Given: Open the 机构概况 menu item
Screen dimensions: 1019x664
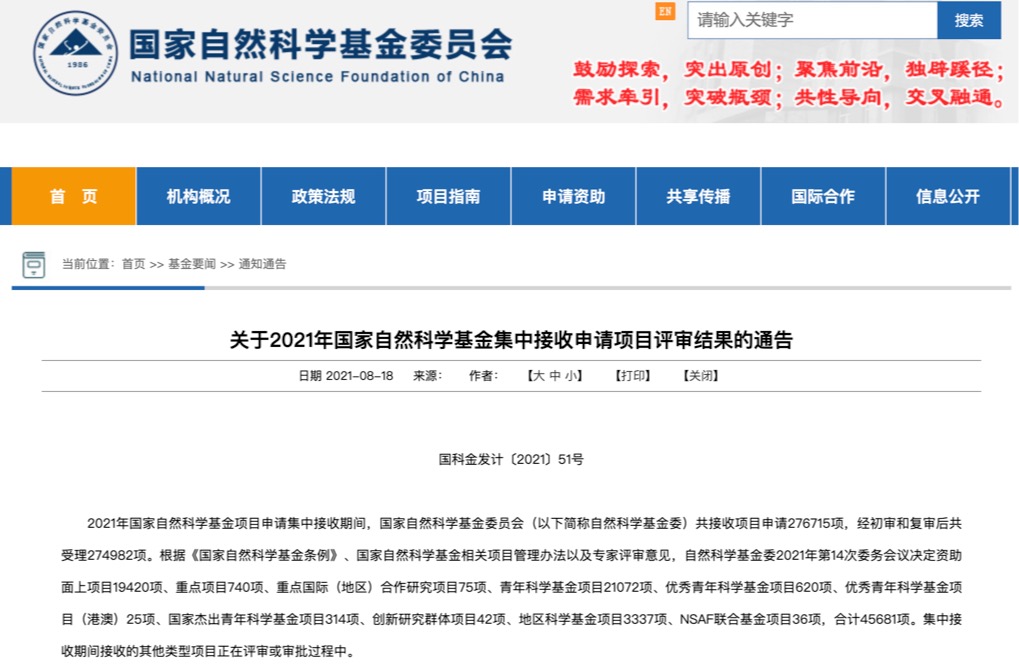Looking at the screenshot, I should (198, 197).
